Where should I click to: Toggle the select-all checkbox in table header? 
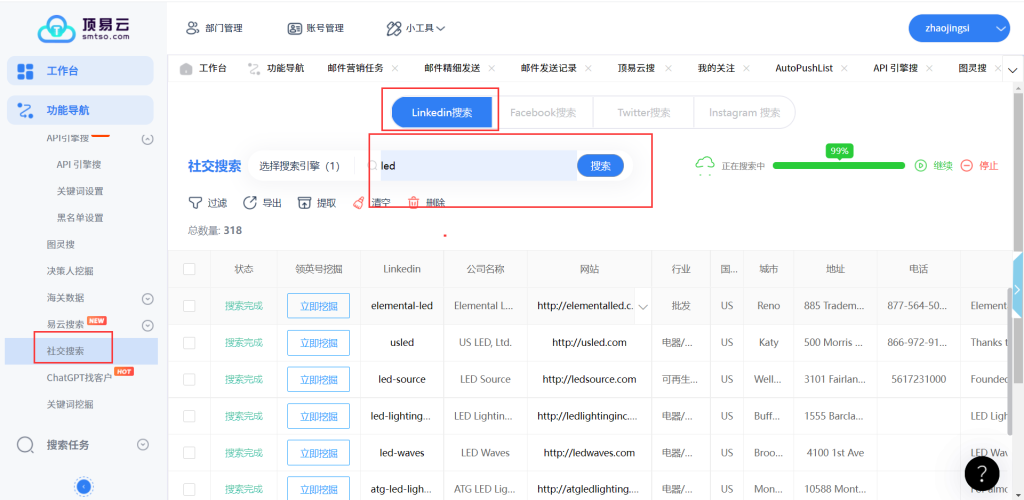189,269
